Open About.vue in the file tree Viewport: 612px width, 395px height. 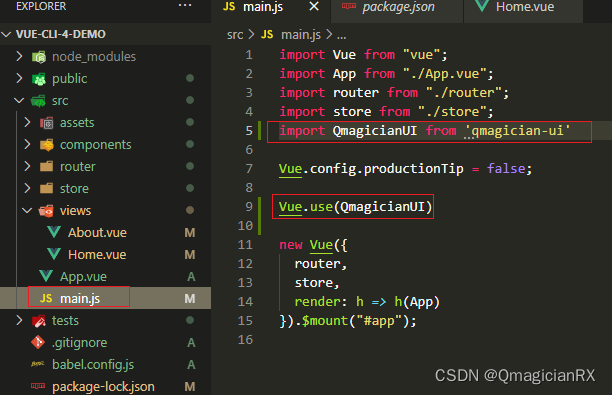click(97, 233)
